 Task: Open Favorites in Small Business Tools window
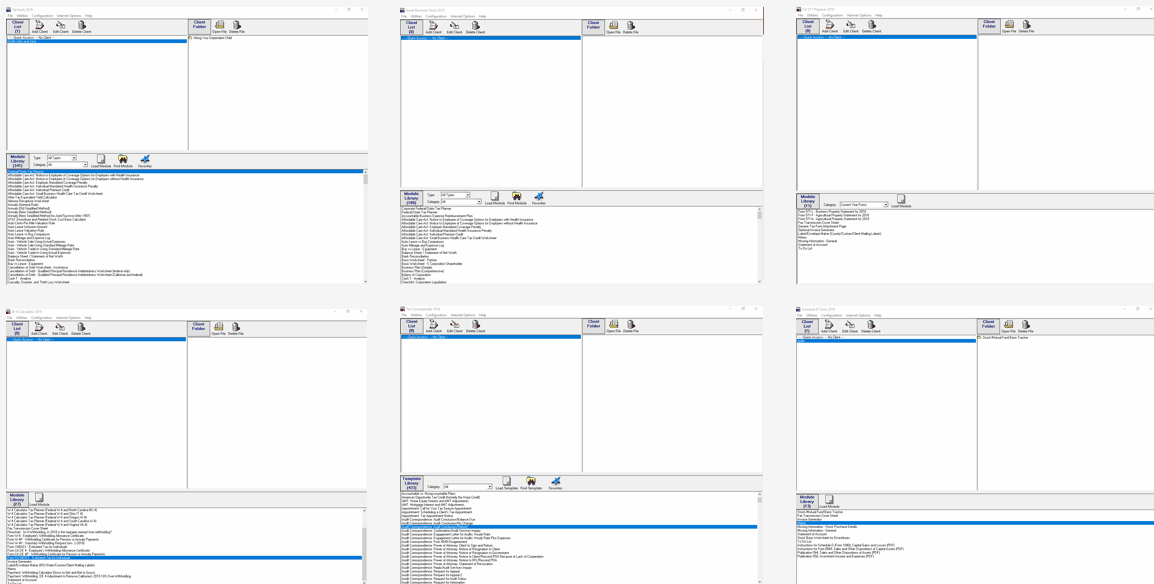coord(539,198)
